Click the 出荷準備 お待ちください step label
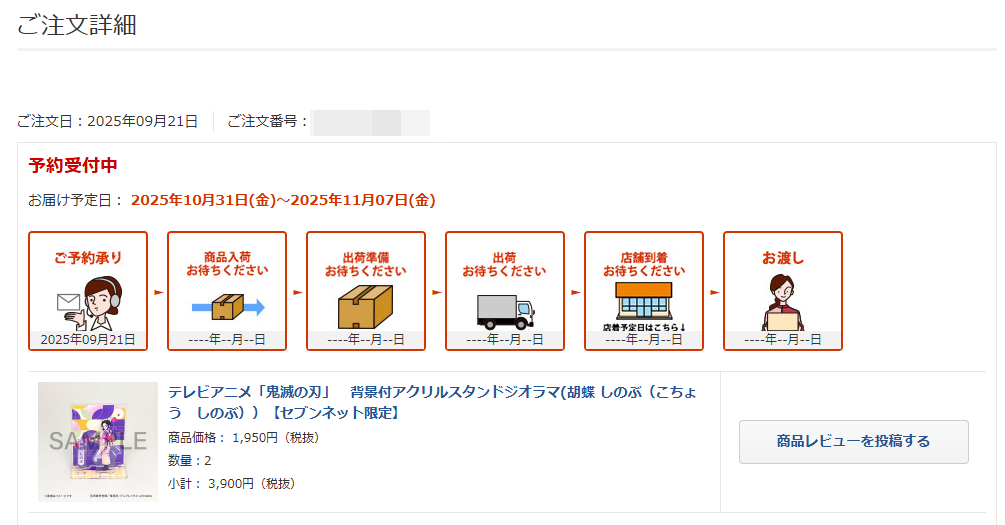The image size is (1005, 525). [366, 264]
